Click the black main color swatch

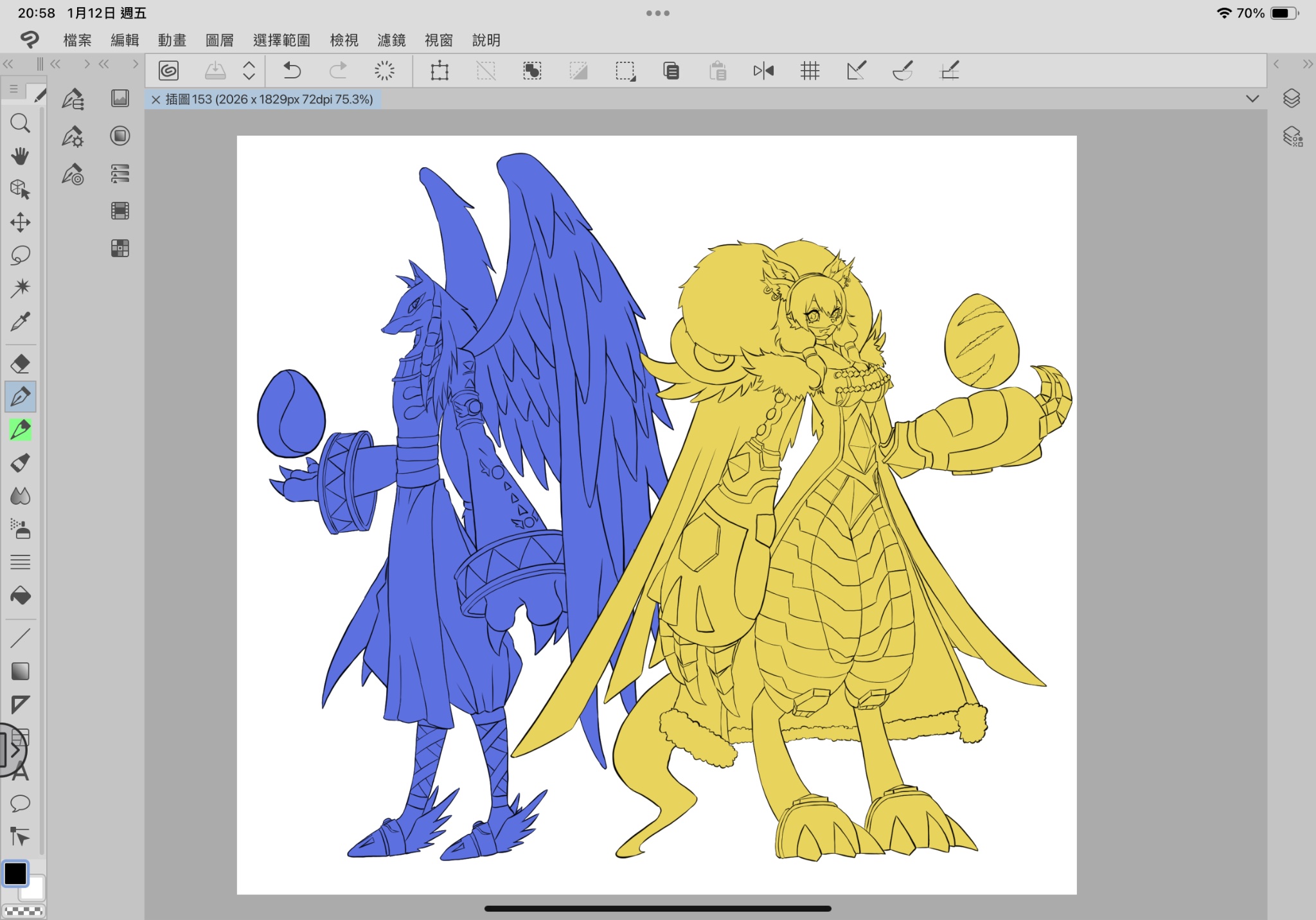point(15,874)
